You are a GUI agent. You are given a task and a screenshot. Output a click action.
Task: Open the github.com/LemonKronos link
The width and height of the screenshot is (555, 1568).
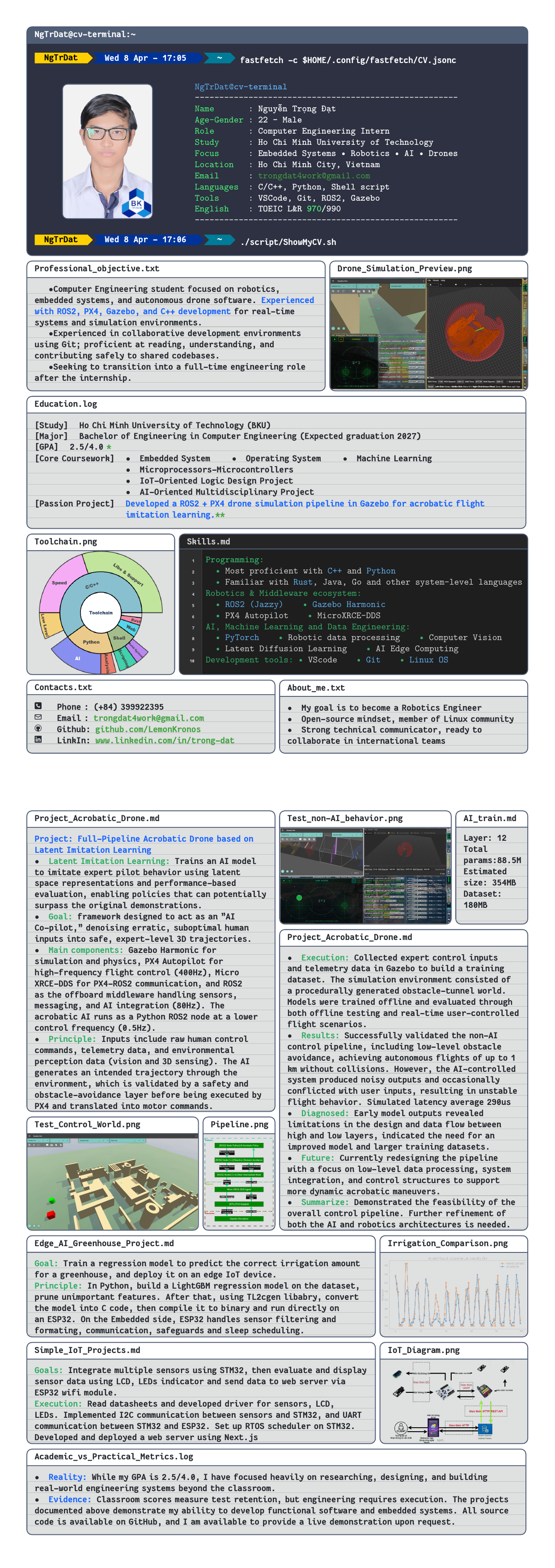[x=148, y=729]
